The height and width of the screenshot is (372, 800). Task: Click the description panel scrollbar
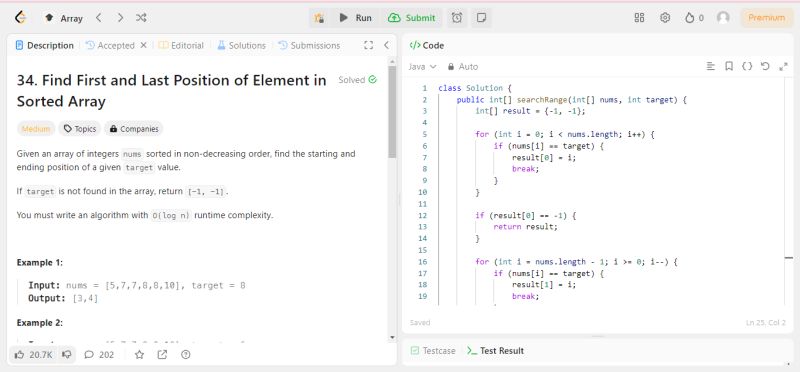click(392, 112)
